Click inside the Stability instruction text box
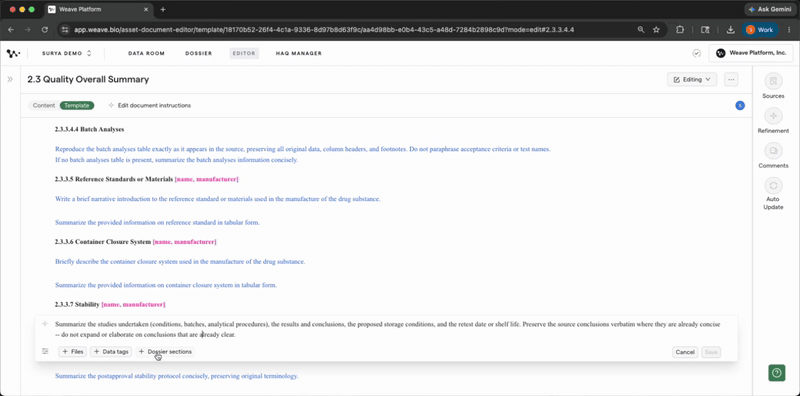800x396 pixels. [388, 330]
